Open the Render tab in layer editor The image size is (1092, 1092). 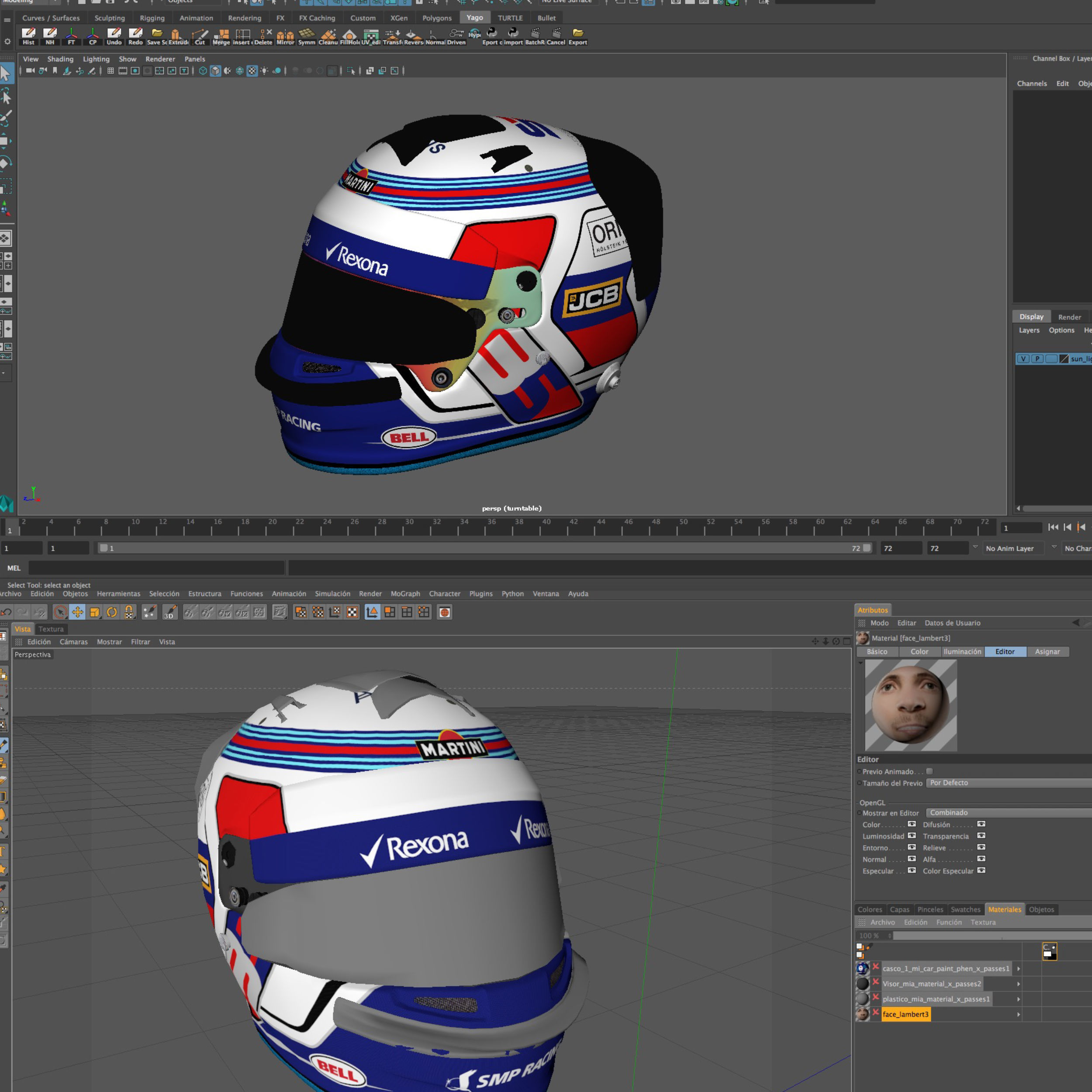[x=1069, y=317]
